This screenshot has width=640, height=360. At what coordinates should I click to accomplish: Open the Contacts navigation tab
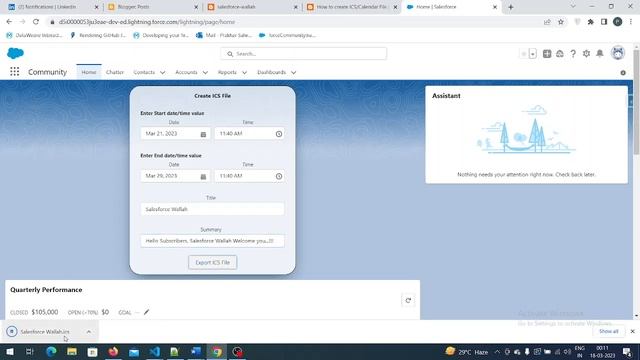(x=144, y=72)
